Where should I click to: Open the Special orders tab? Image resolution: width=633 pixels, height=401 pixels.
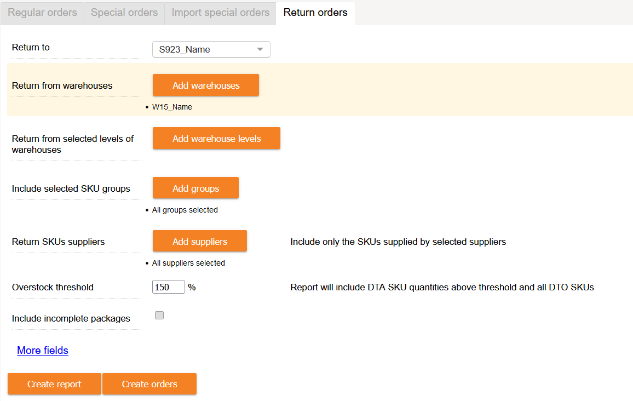(x=124, y=13)
